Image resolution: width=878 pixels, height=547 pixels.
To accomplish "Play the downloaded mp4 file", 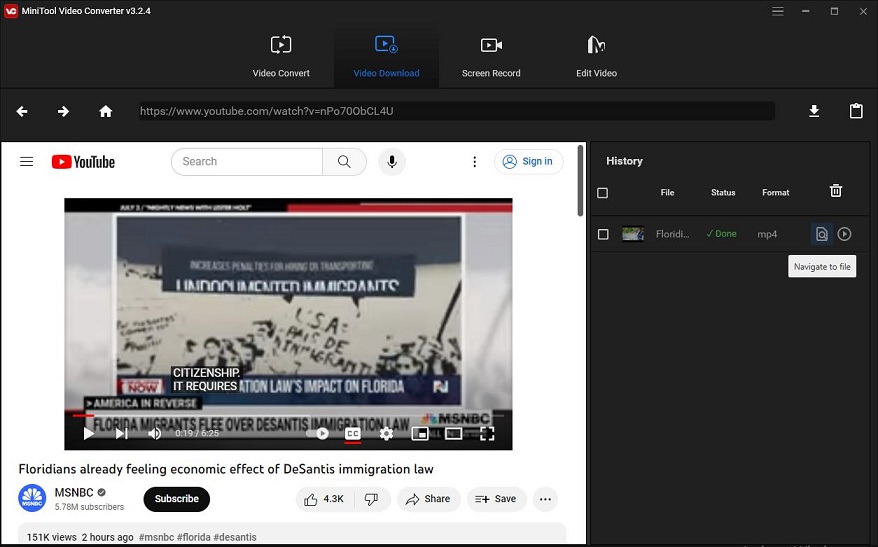I will coord(844,234).
